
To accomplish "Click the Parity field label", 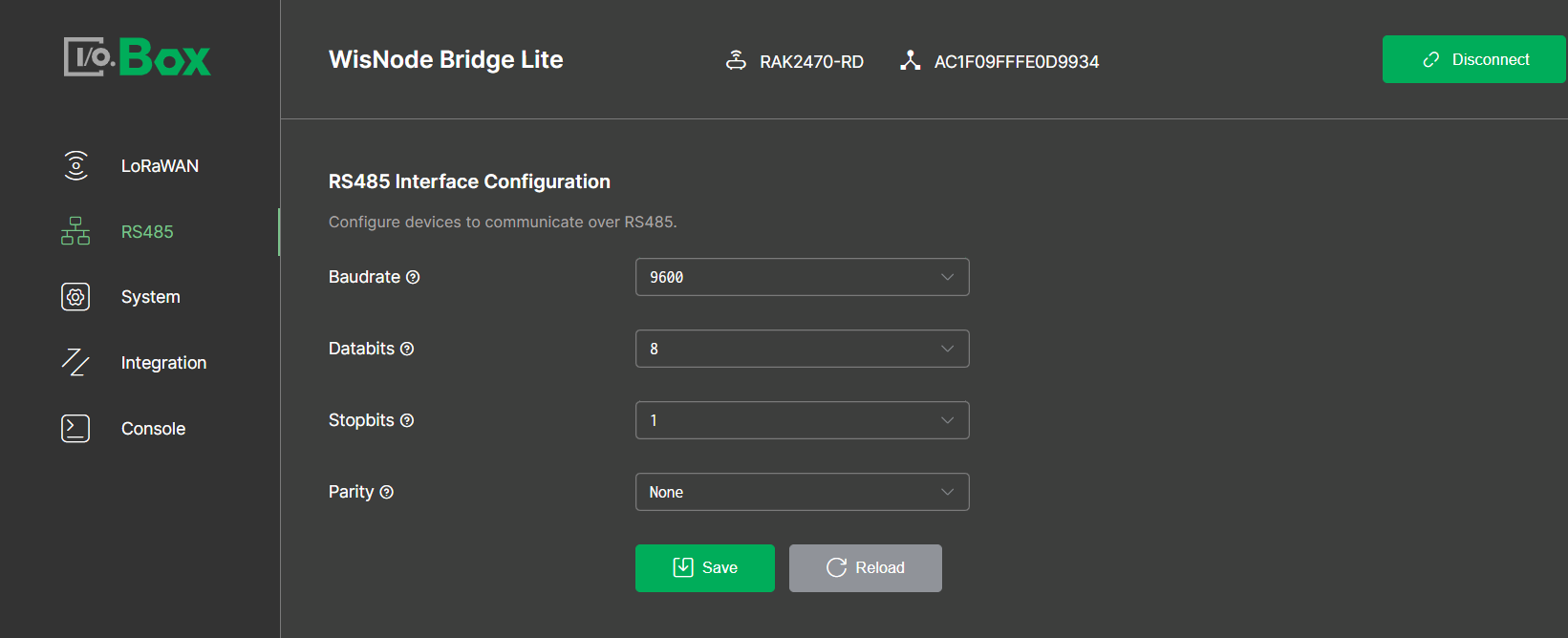I will [x=351, y=492].
